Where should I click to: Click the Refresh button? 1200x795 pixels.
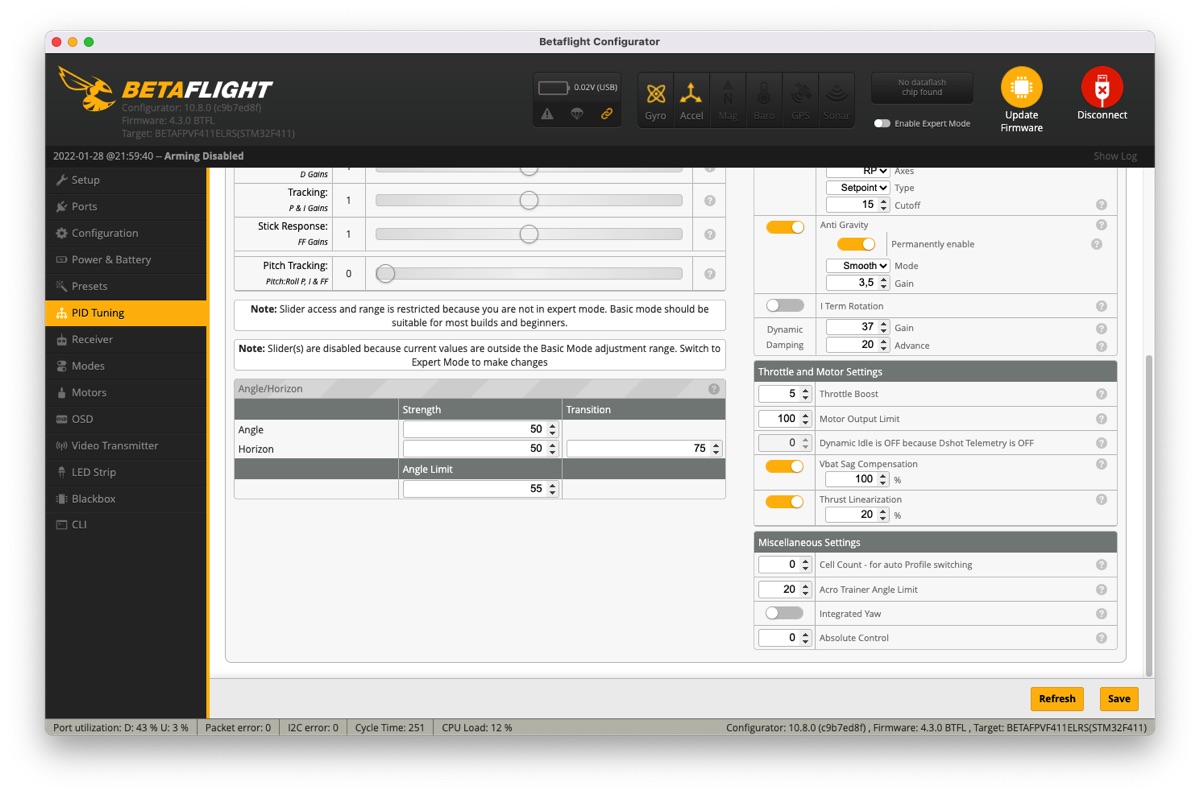point(1057,699)
